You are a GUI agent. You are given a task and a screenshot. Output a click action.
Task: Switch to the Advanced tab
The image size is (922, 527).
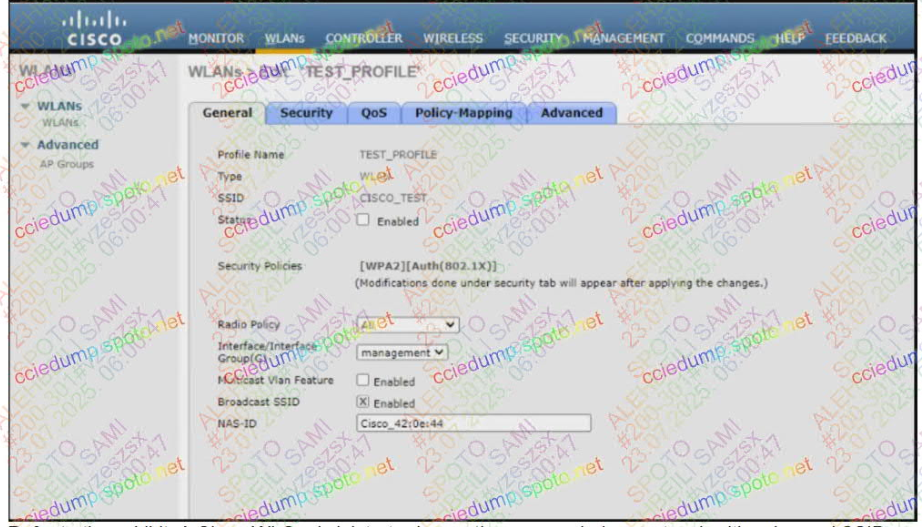click(x=572, y=113)
